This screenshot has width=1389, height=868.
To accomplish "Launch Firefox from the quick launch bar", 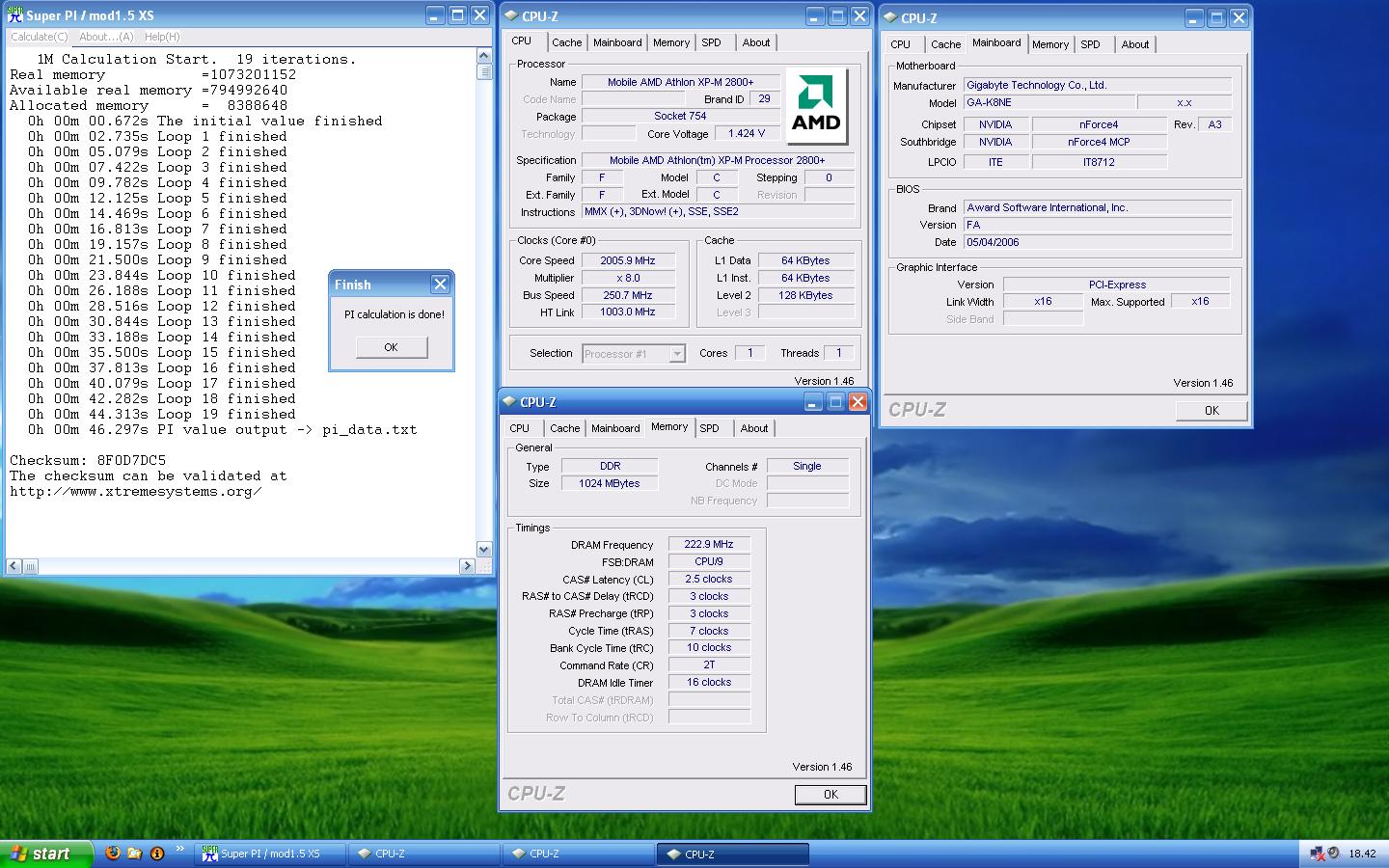I will click(113, 853).
